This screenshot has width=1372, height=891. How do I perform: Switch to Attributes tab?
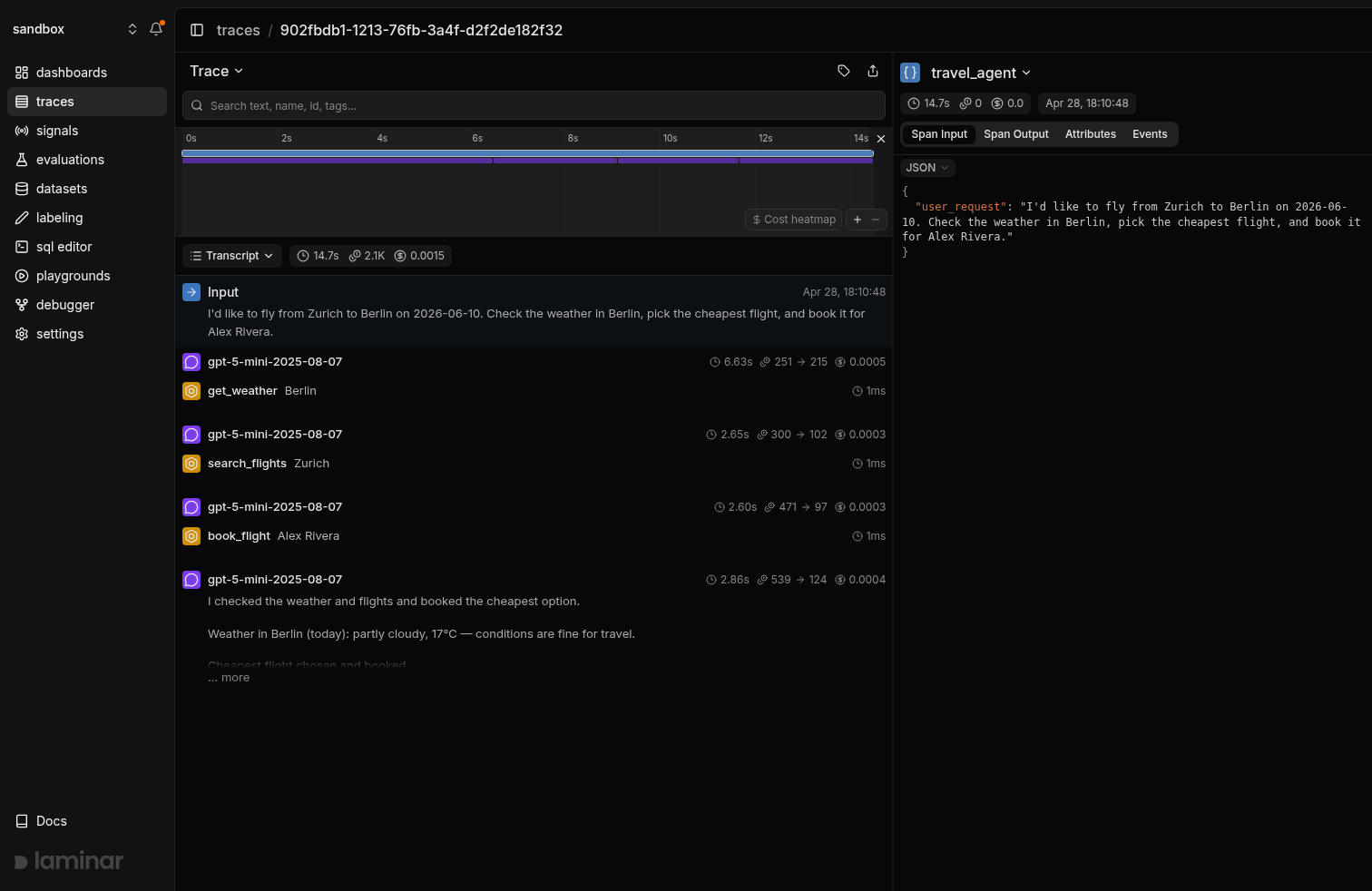(x=1090, y=134)
